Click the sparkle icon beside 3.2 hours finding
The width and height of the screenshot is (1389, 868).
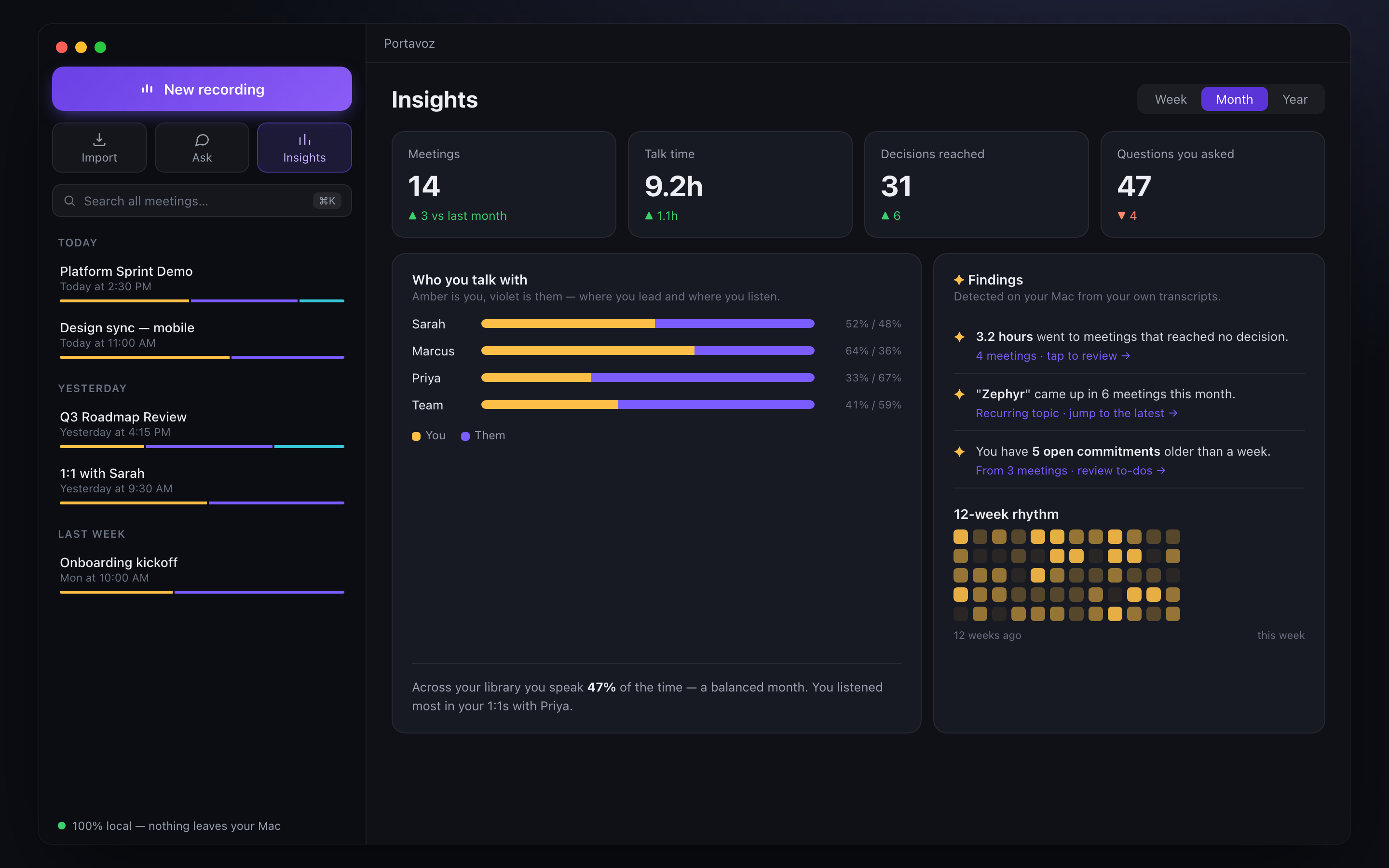click(959, 337)
